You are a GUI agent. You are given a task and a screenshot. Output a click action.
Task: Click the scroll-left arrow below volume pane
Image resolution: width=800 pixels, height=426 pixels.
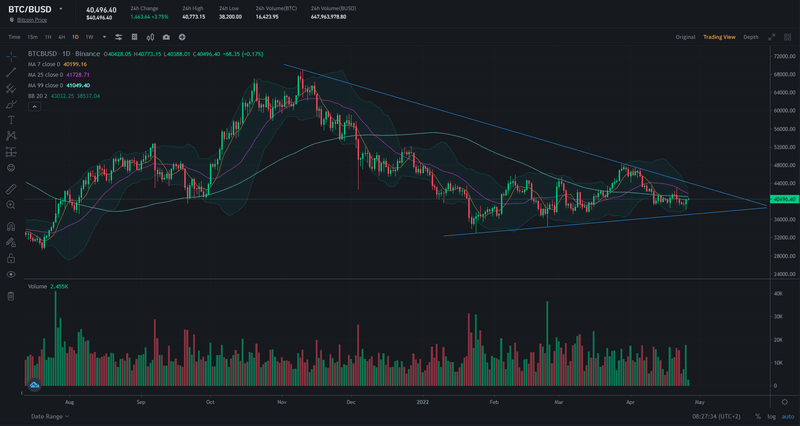[x=21, y=393]
